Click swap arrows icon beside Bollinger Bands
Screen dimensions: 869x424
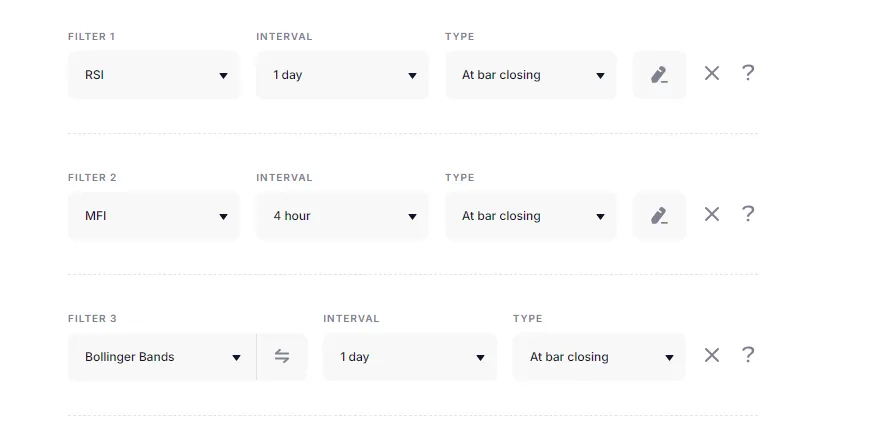point(282,357)
